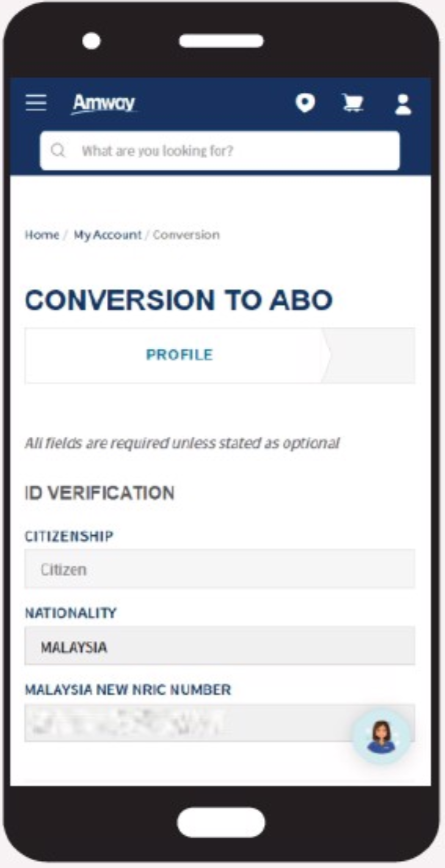Click the Amway logo

tap(104, 104)
